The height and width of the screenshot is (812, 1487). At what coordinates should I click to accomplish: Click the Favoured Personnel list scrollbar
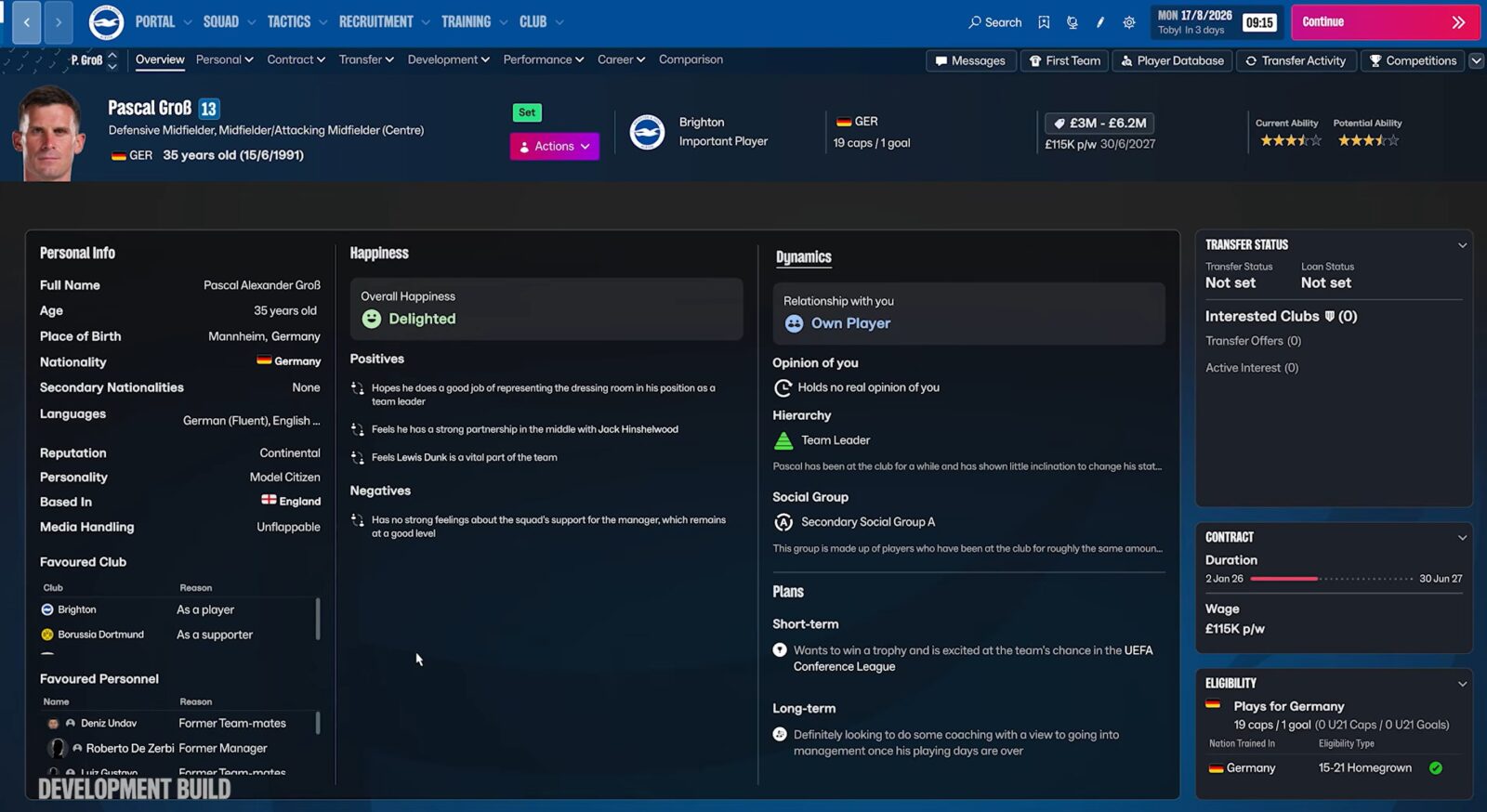[x=318, y=723]
